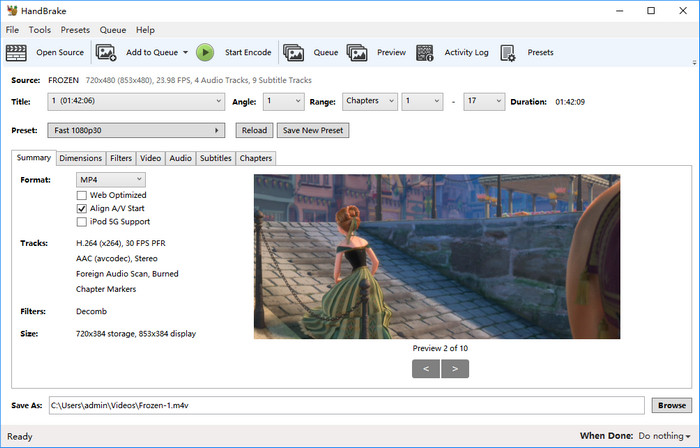Screen dimensions: 700x448
Task: Click the Preview toolbar icon
Action: click(357, 53)
